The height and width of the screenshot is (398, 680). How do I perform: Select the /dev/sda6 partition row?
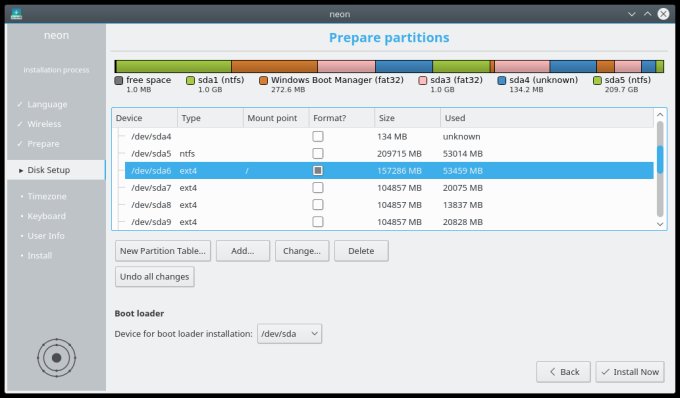pyautogui.click(x=389, y=170)
